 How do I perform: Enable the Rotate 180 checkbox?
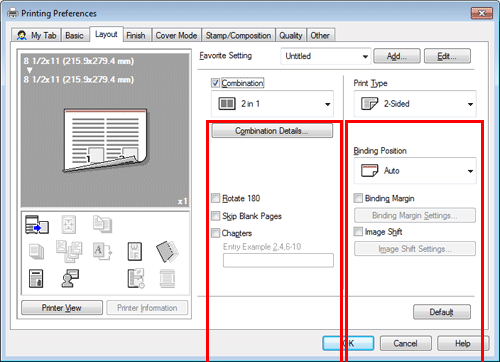pyautogui.click(x=216, y=198)
